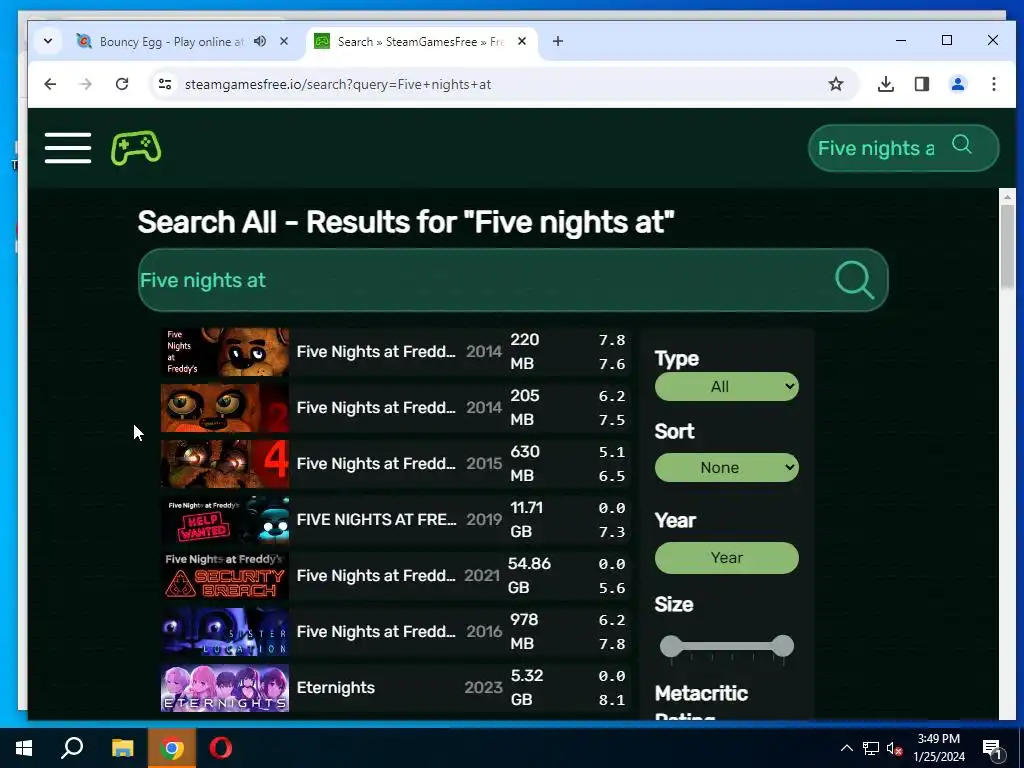The height and width of the screenshot is (768, 1024).
Task: Switch to the Bouncy Egg tab
Action: point(171,42)
